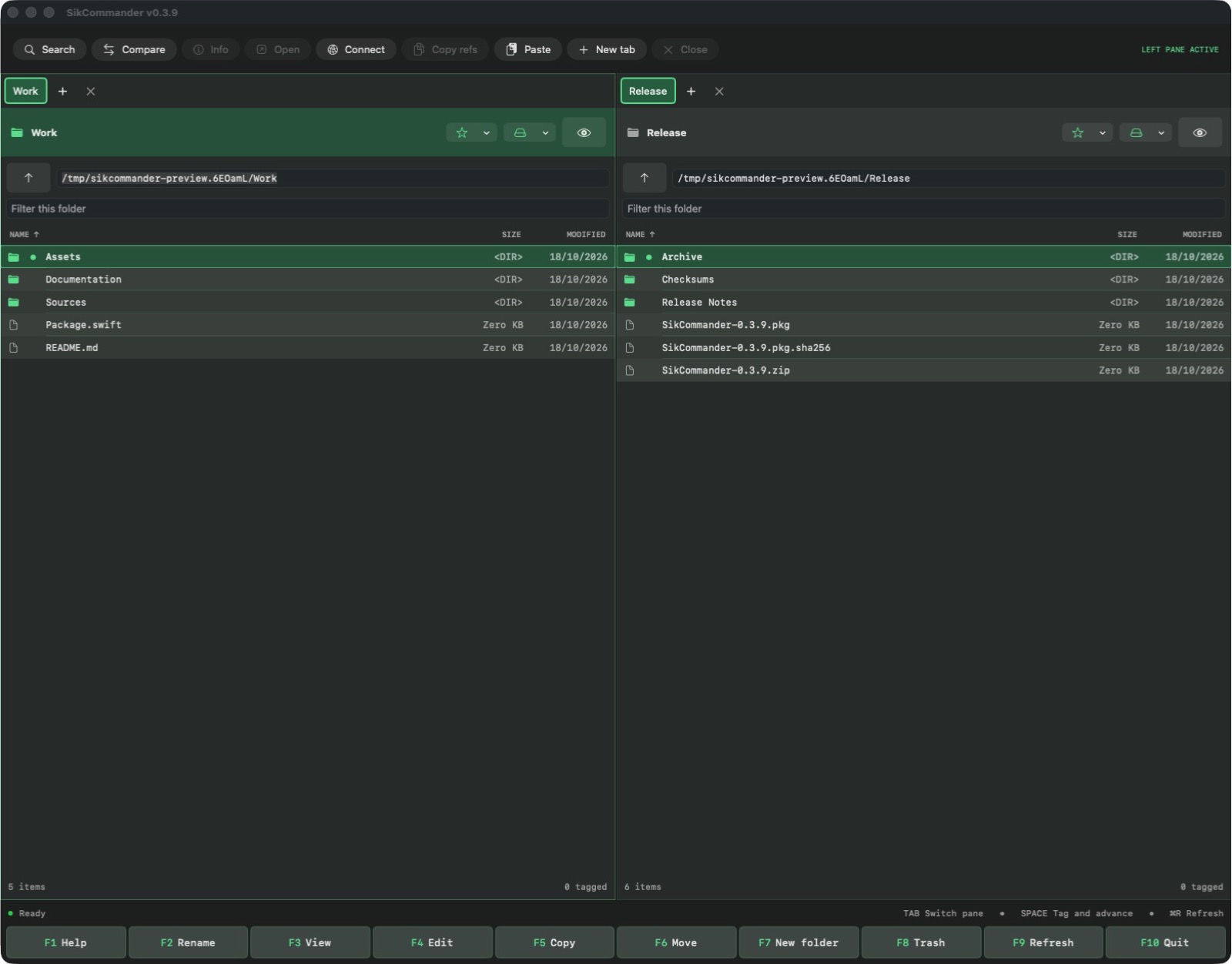Expand drives dropdown in Work pane

coord(545,132)
